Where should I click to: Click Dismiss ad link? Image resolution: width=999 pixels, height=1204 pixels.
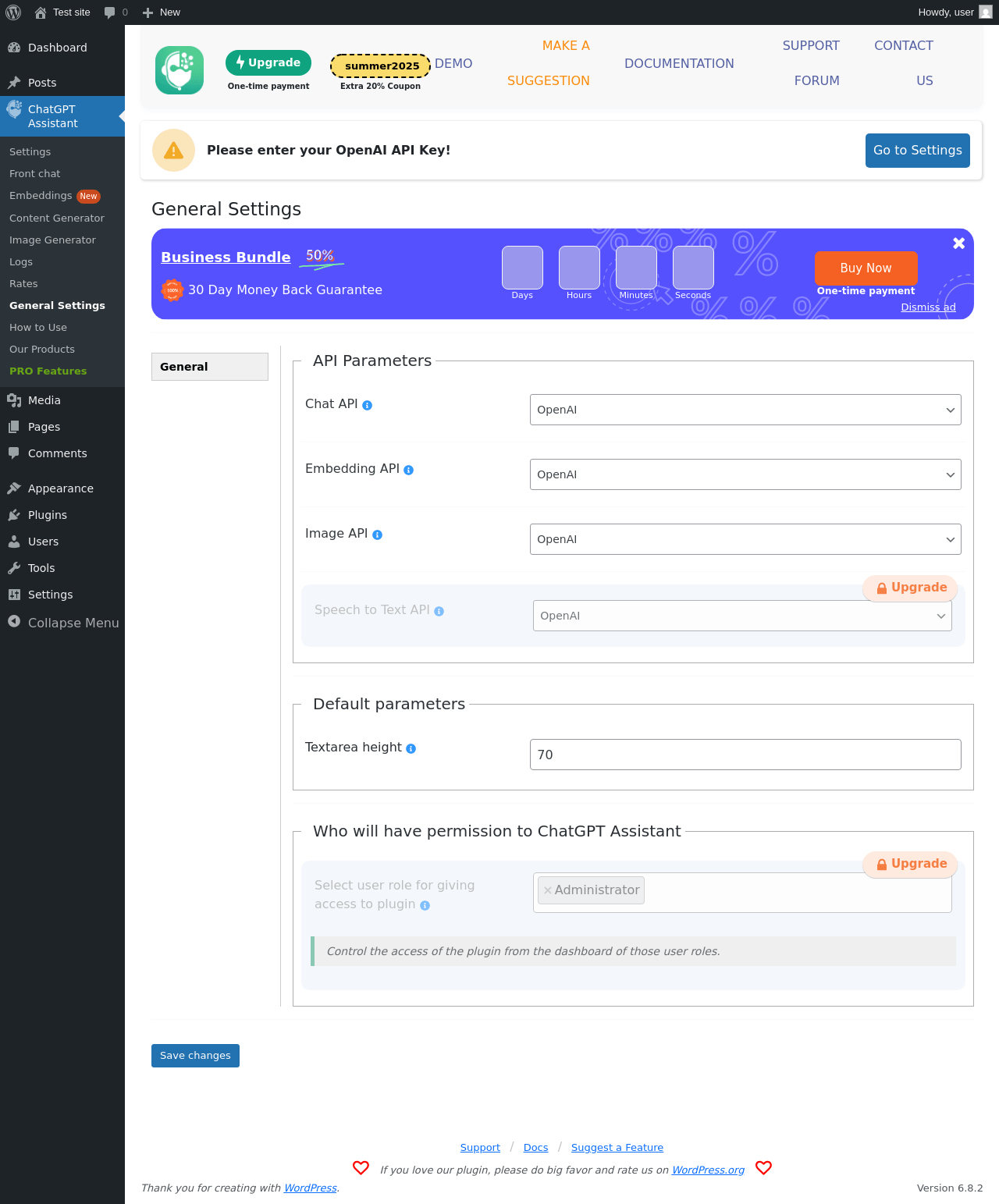(x=928, y=307)
